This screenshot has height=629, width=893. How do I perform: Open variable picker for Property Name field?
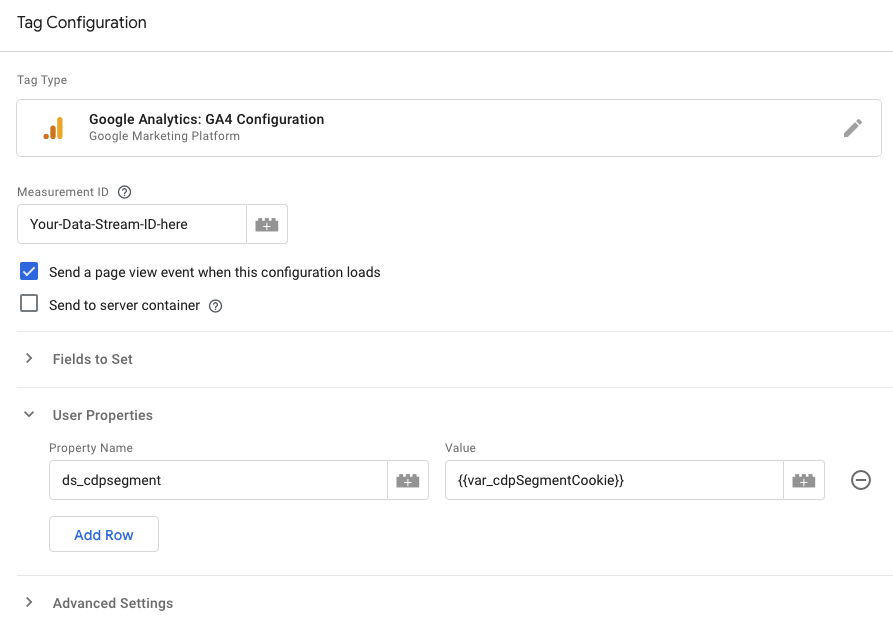click(408, 480)
